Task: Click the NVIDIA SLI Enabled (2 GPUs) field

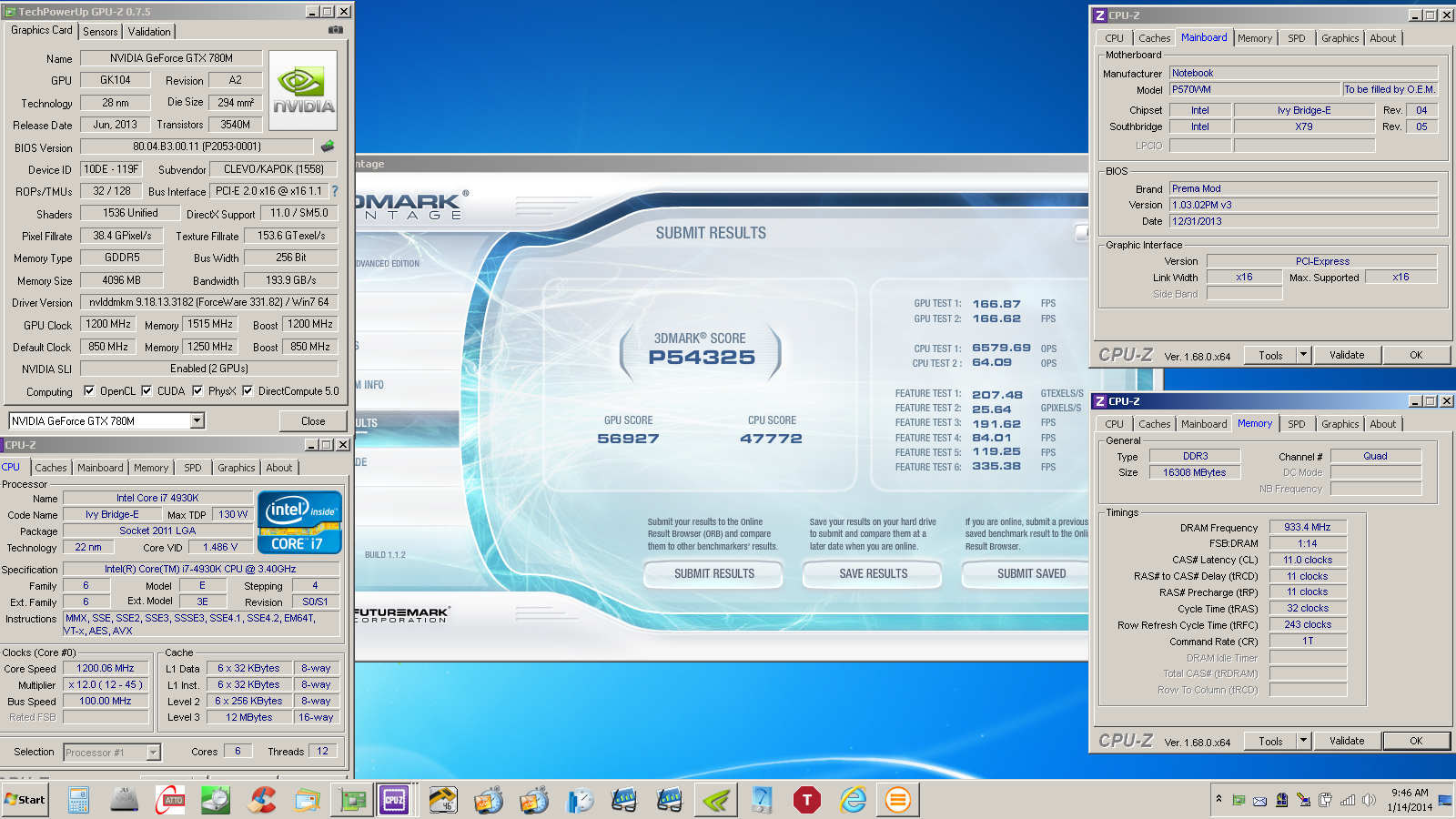Action: 209,369
